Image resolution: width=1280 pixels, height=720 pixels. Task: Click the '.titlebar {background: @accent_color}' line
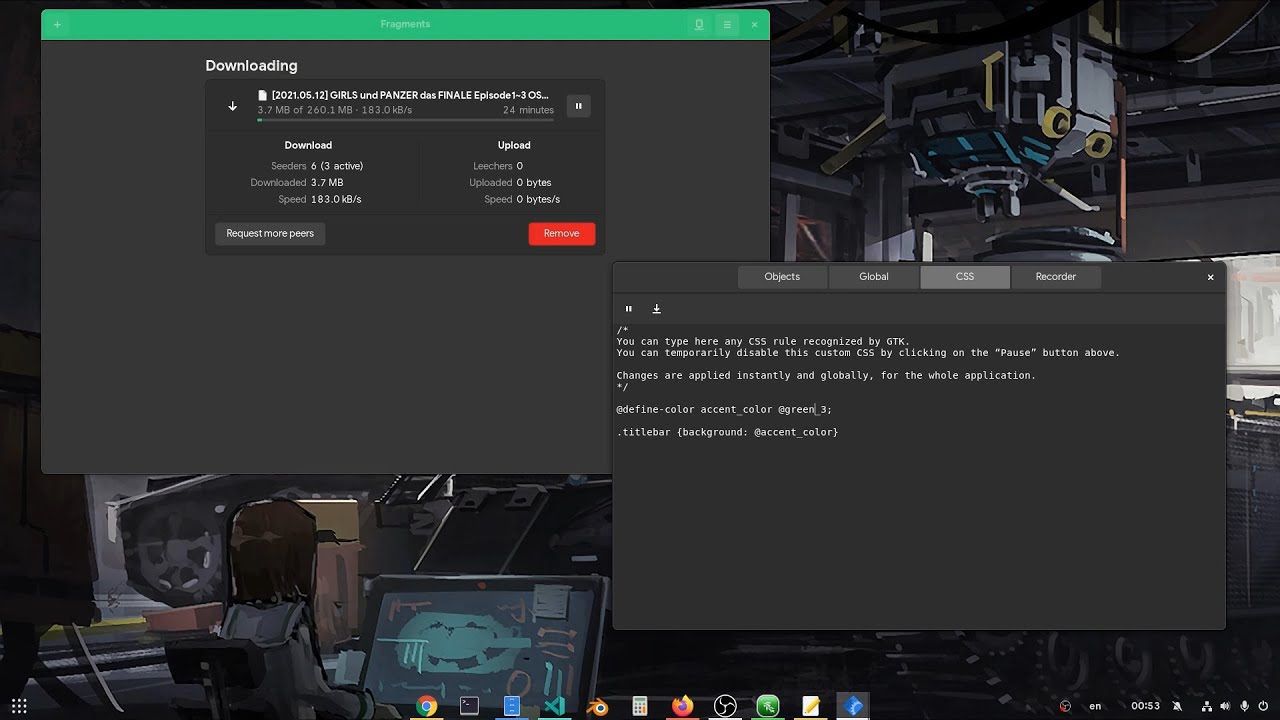tap(727, 432)
